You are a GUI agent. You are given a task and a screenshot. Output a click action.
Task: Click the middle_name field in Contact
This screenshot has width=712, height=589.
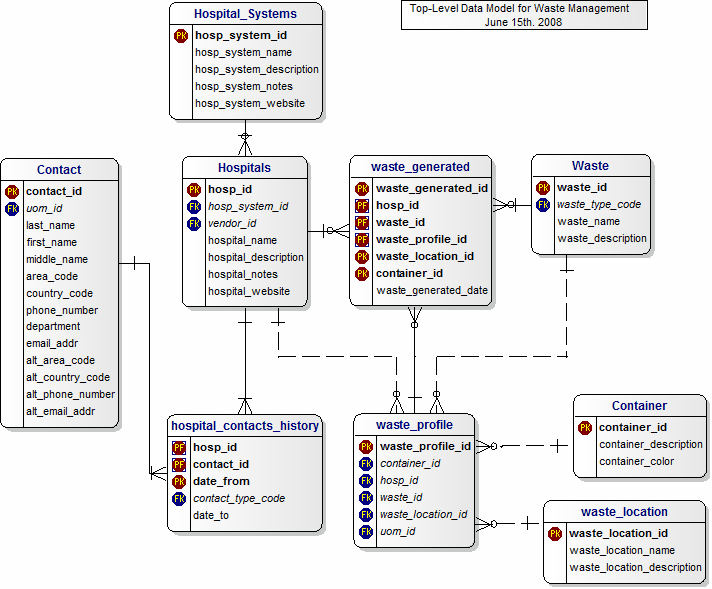57,260
